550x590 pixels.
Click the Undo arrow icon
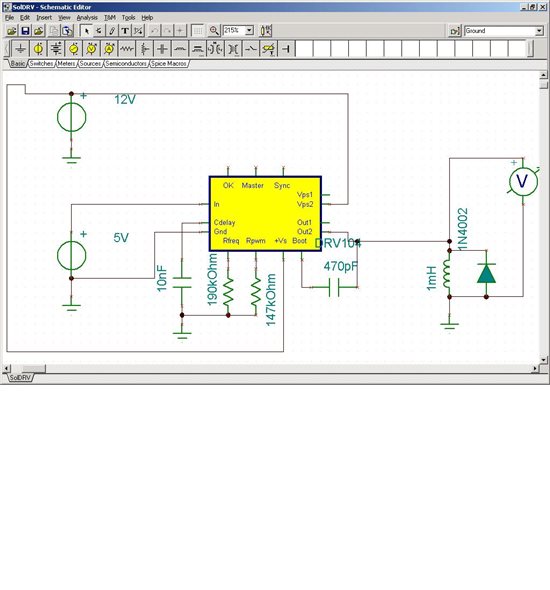click(x=154, y=30)
